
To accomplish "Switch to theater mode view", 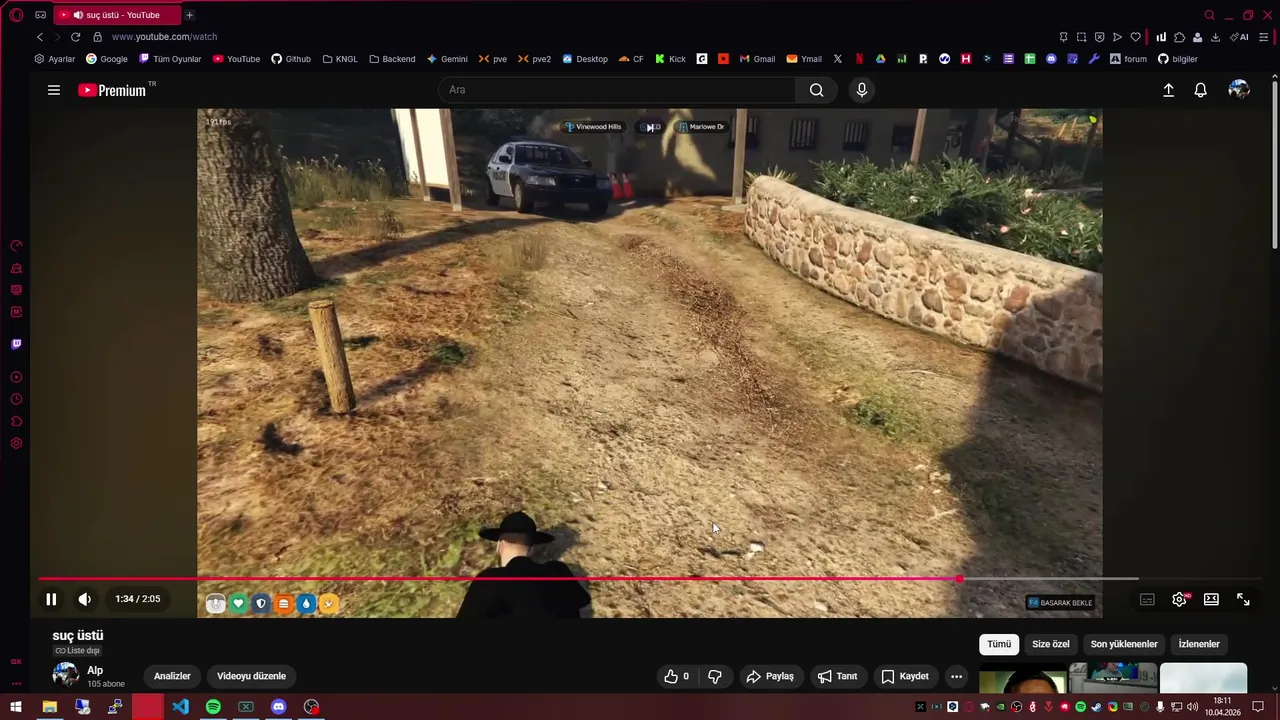I will coord(1211,599).
